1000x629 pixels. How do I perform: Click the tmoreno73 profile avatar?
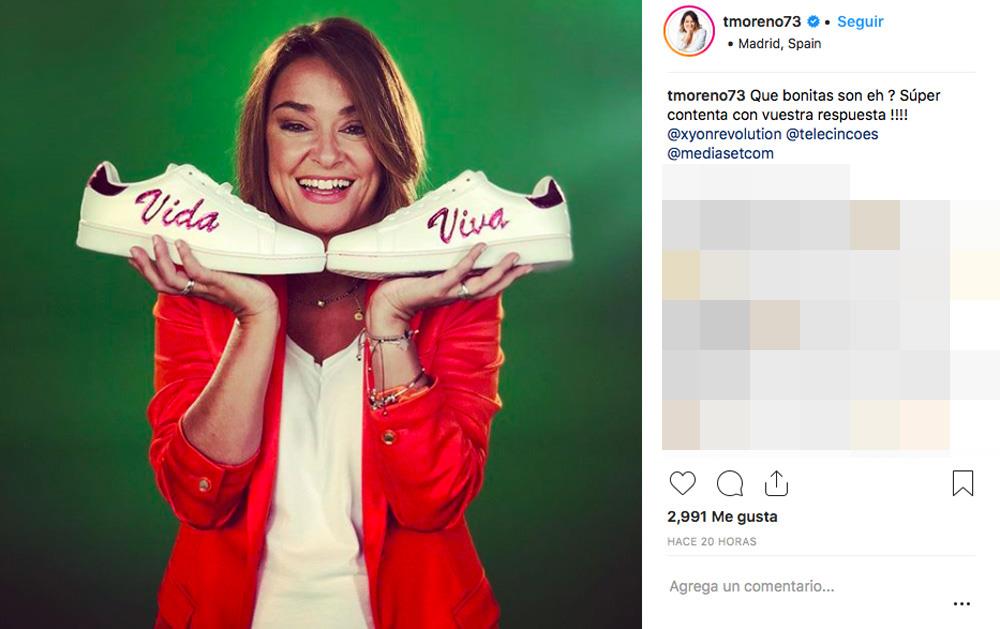[x=689, y=31]
